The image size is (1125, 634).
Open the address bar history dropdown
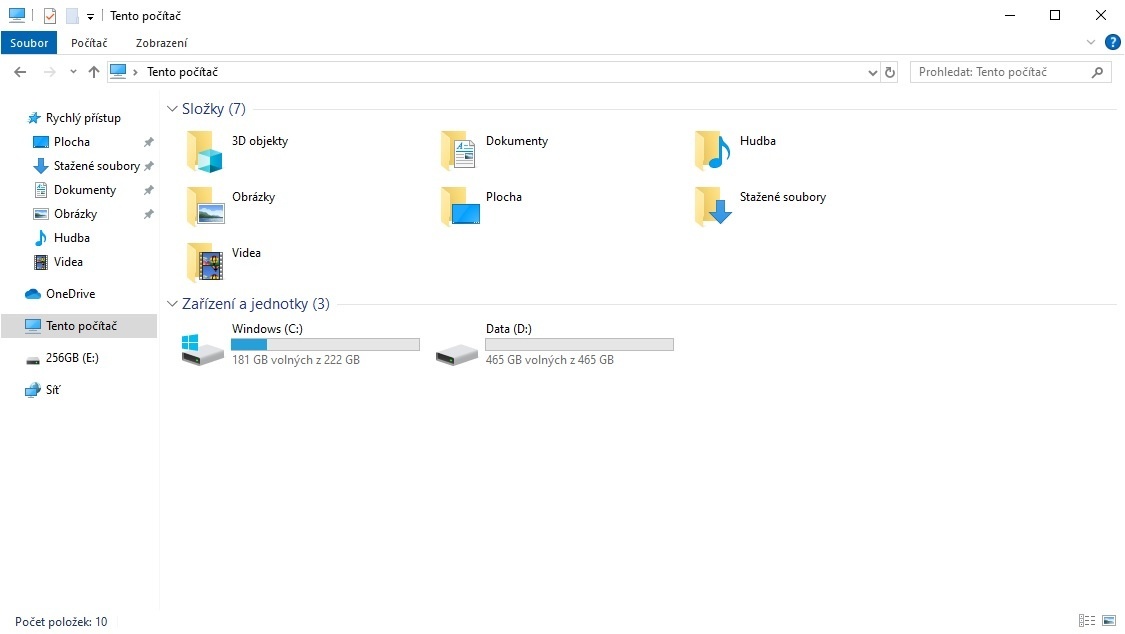pyautogui.click(x=872, y=72)
